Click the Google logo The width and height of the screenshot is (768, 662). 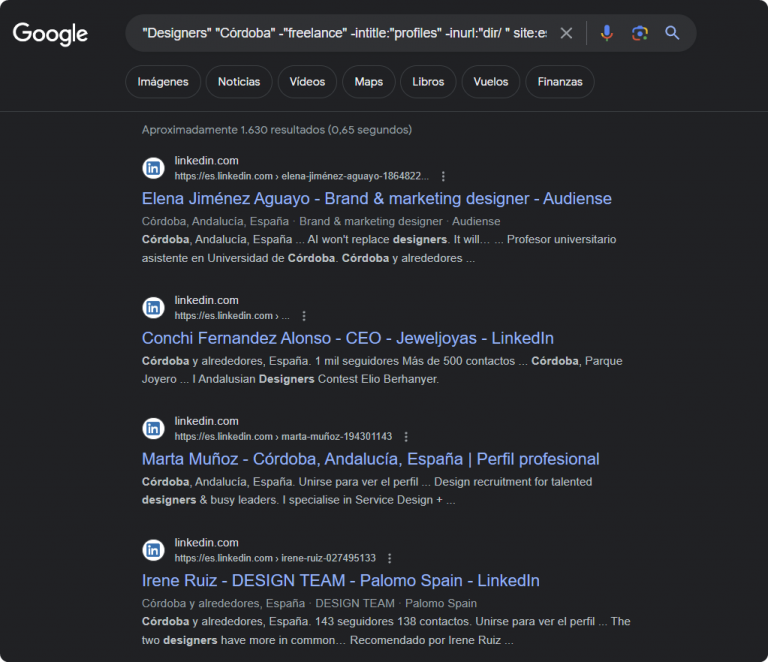click(50, 34)
